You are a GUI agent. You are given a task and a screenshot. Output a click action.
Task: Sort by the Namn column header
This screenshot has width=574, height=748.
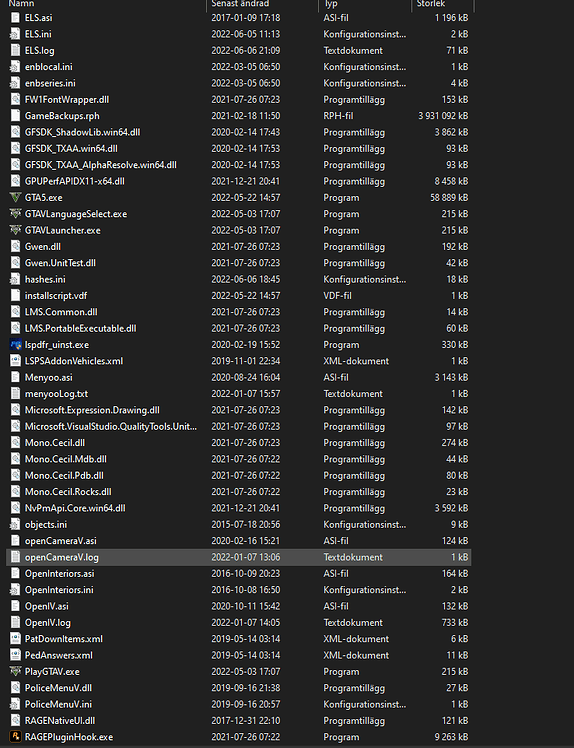click(21, 3)
